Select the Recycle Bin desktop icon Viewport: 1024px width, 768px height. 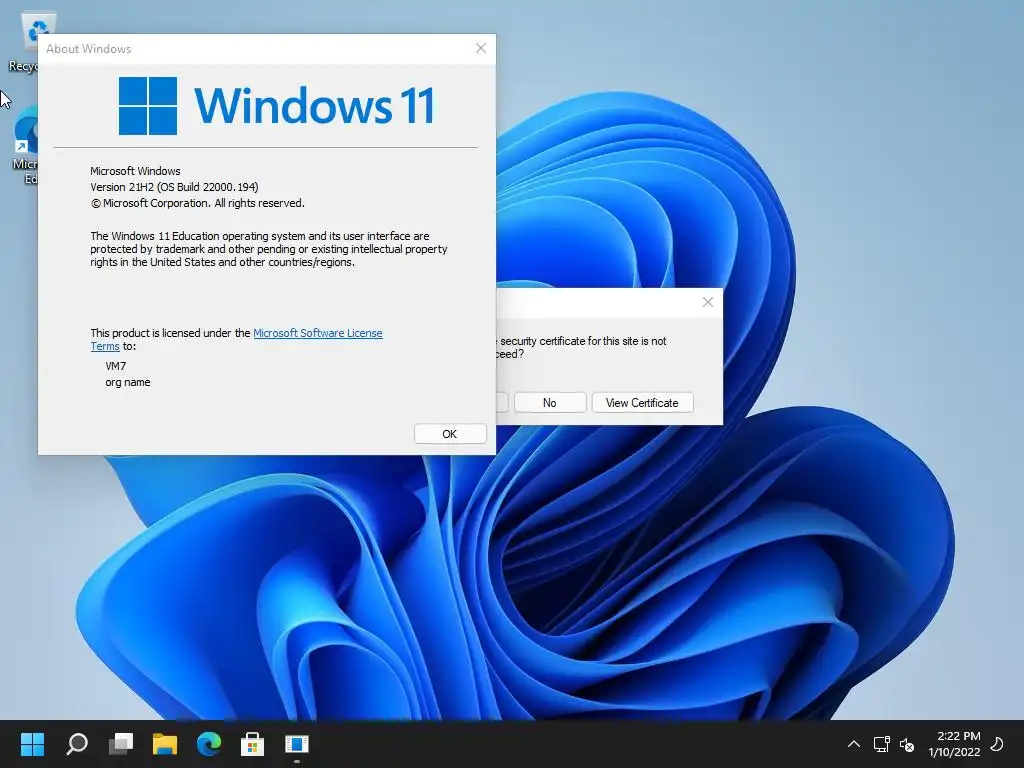tap(24, 42)
